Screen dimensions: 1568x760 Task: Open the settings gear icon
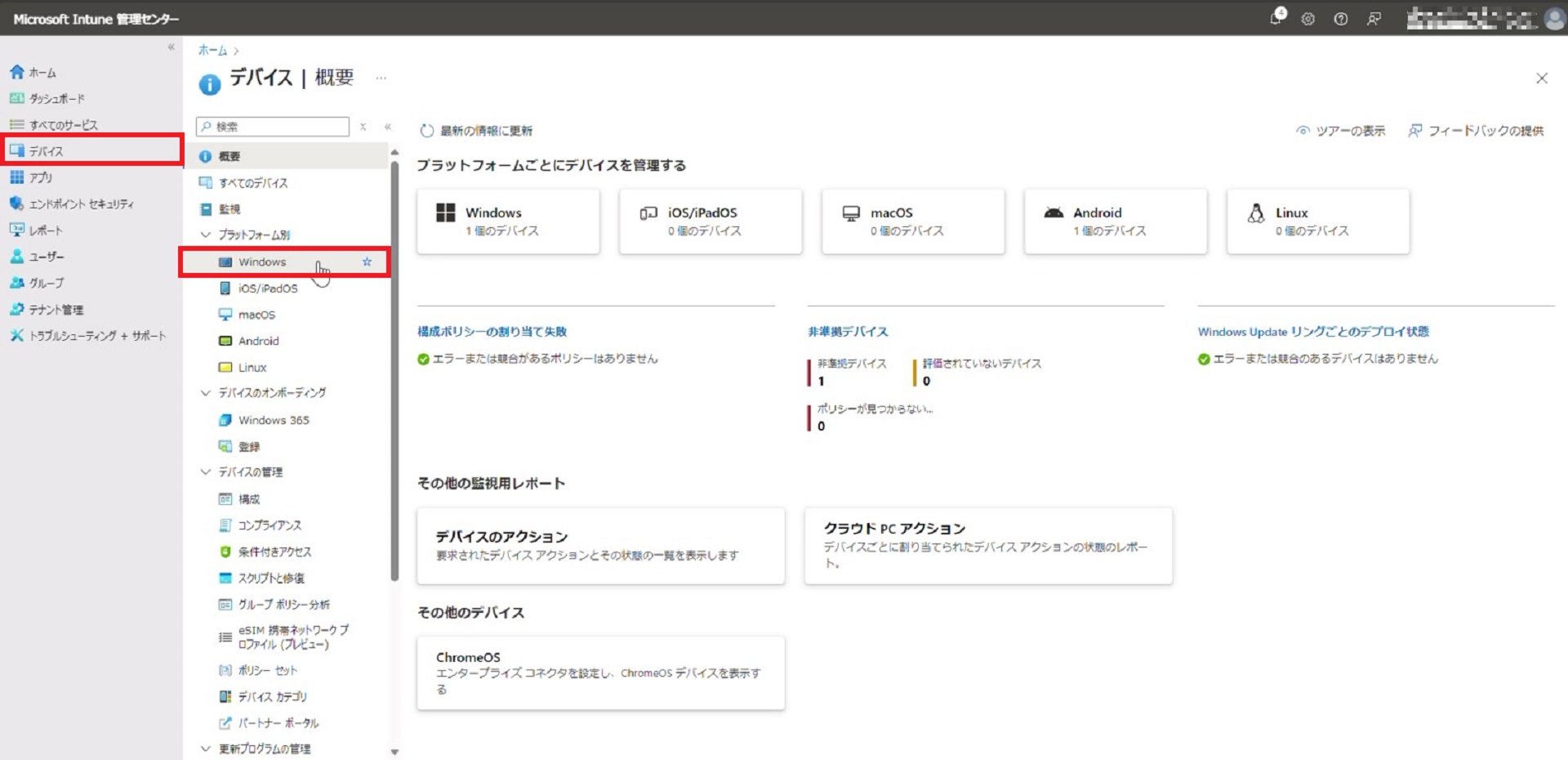(x=1307, y=19)
